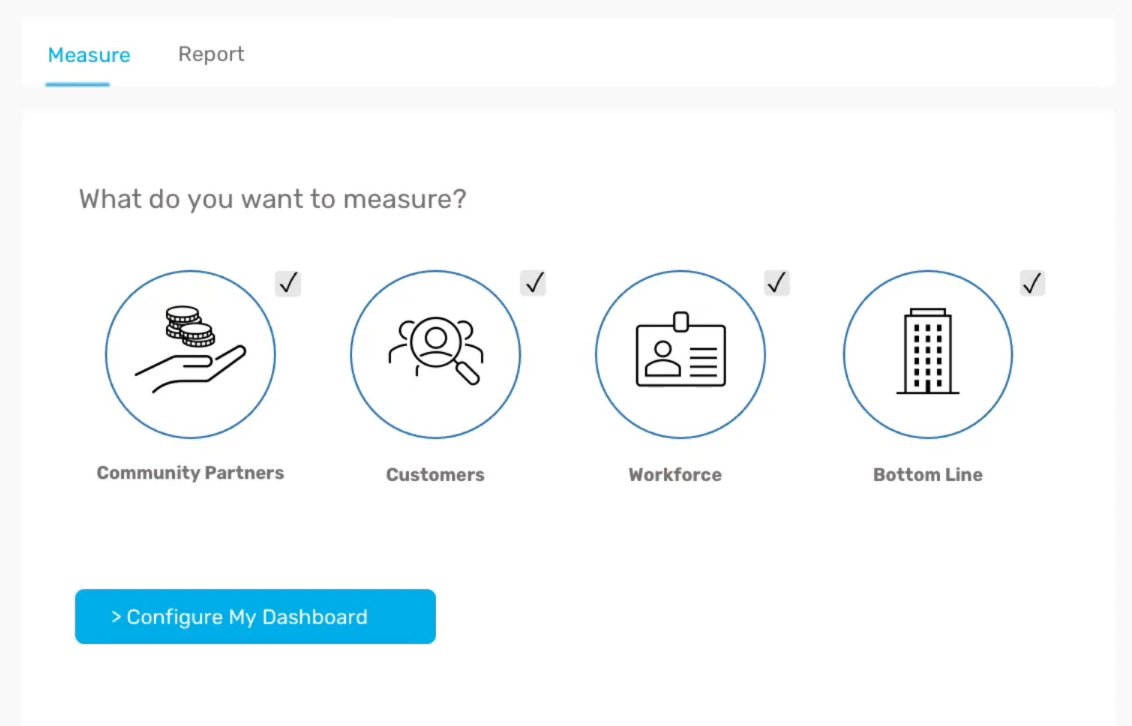1132x726 pixels.
Task: Click the Bottom Line label
Action: point(928,475)
